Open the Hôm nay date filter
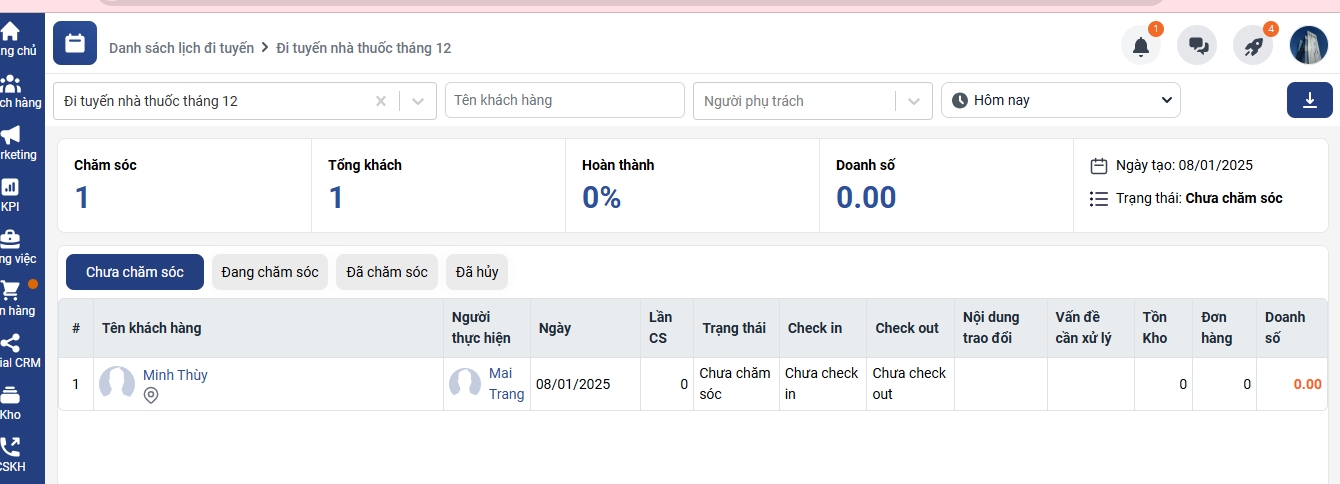The image size is (1340, 484). [x=1060, y=100]
